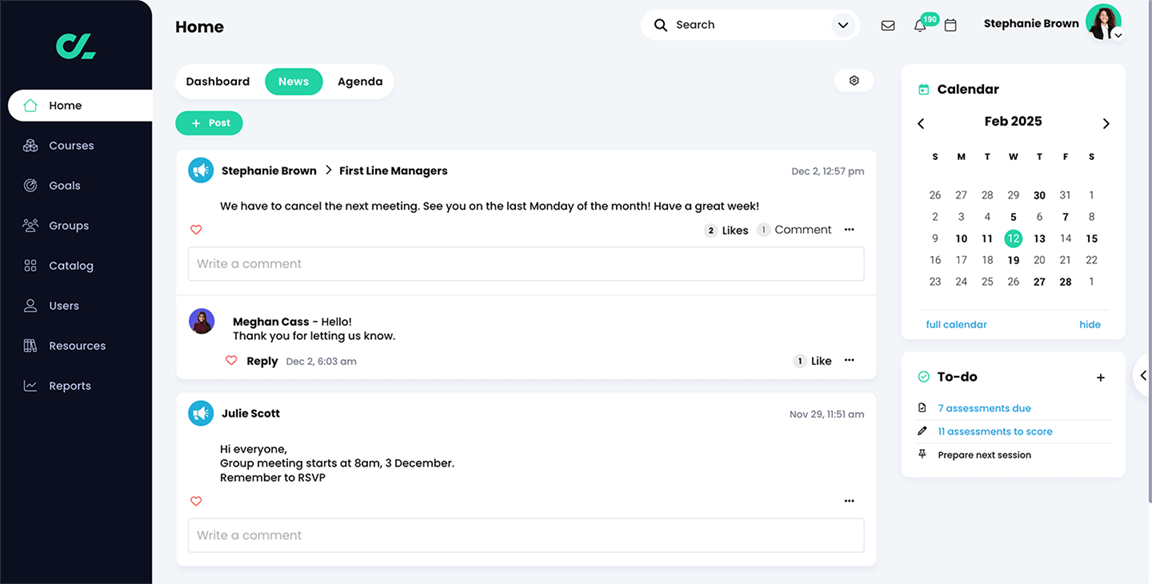Open the messages envelope icon
Screen dimensions: 1152x584
(887, 24)
